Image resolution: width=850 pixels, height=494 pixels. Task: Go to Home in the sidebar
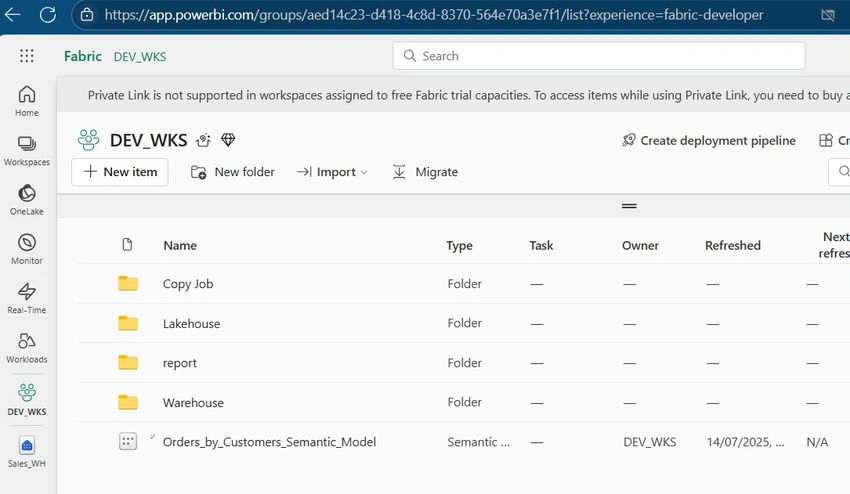[x=27, y=101]
